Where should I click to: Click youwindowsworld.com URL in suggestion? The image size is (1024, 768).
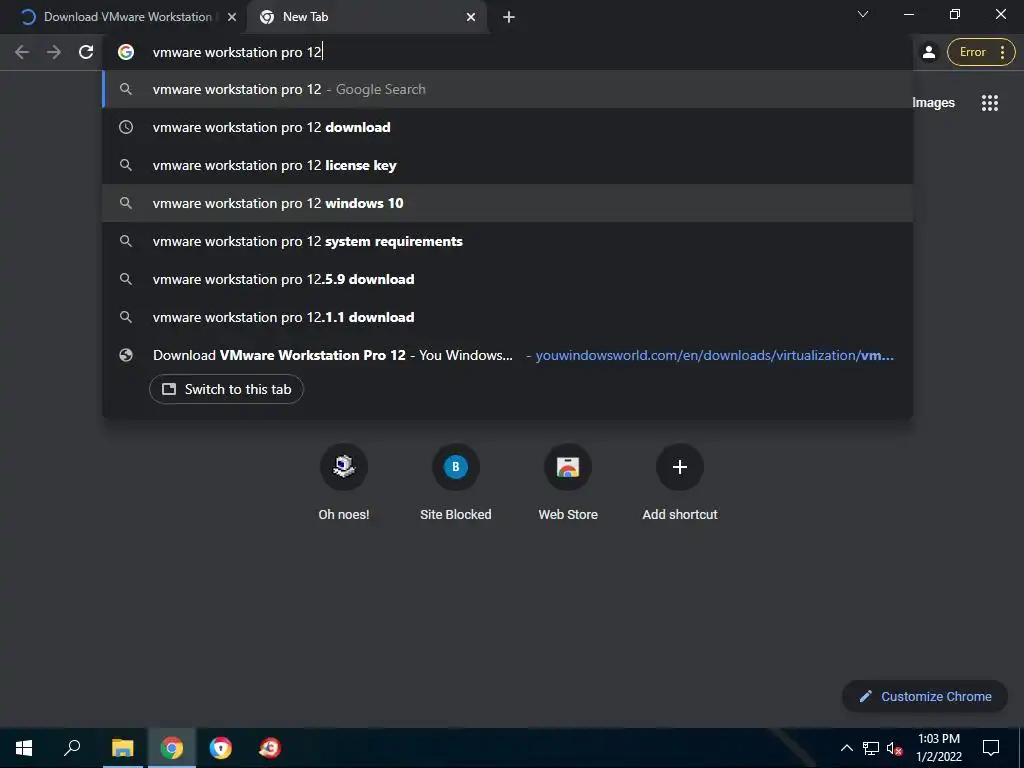tap(714, 355)
